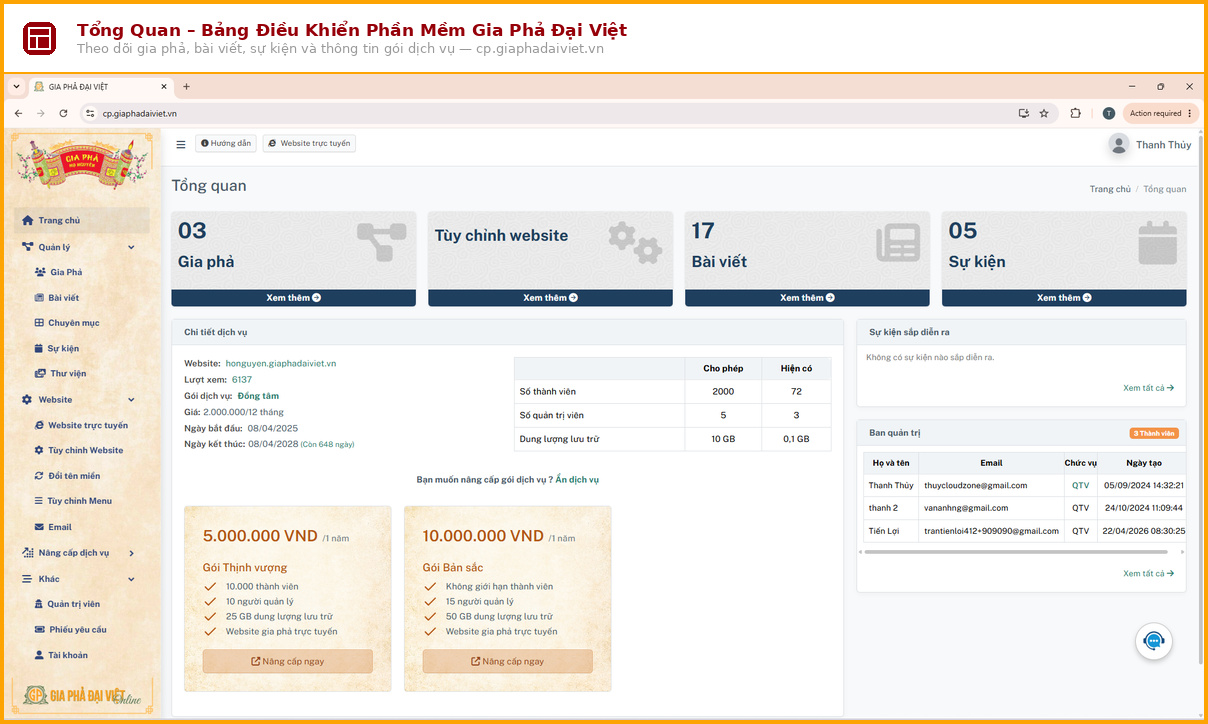
Task: Click the calendar icon on Sự kiện card
Action: click(1158, 243)
